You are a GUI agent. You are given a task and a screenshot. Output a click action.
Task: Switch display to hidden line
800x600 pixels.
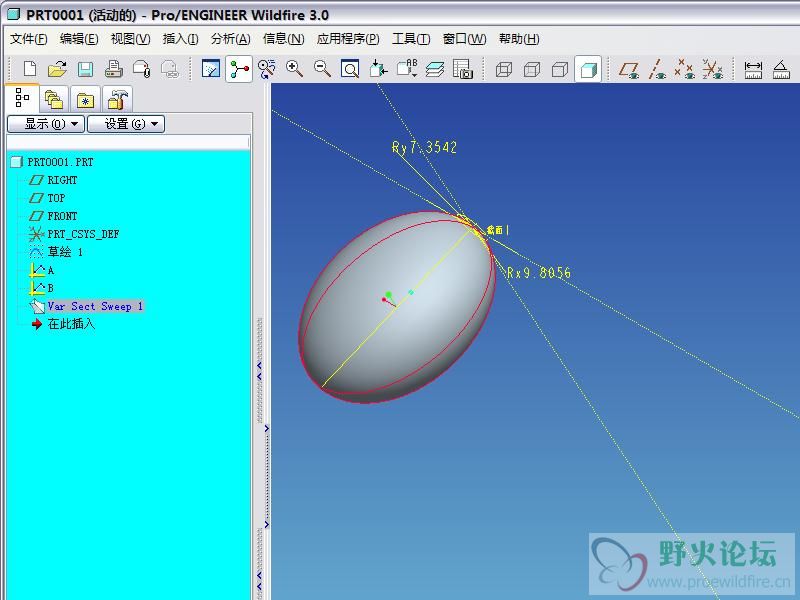[532, 68]
